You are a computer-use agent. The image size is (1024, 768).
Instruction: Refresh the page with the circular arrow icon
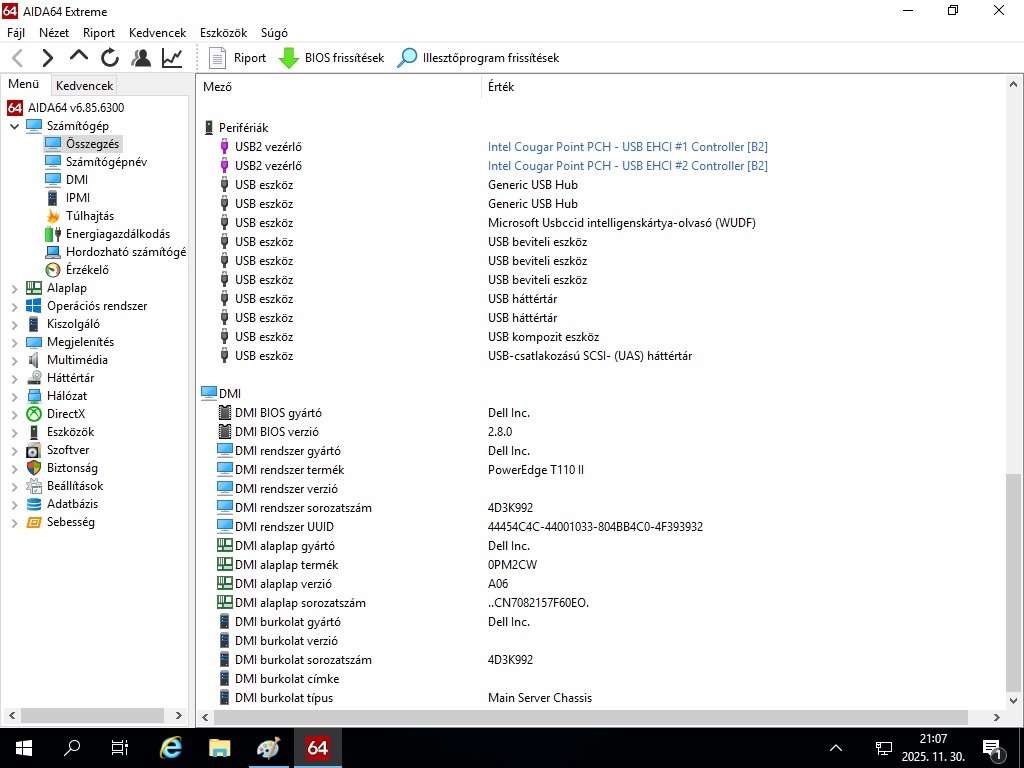[x=110, y=58]
